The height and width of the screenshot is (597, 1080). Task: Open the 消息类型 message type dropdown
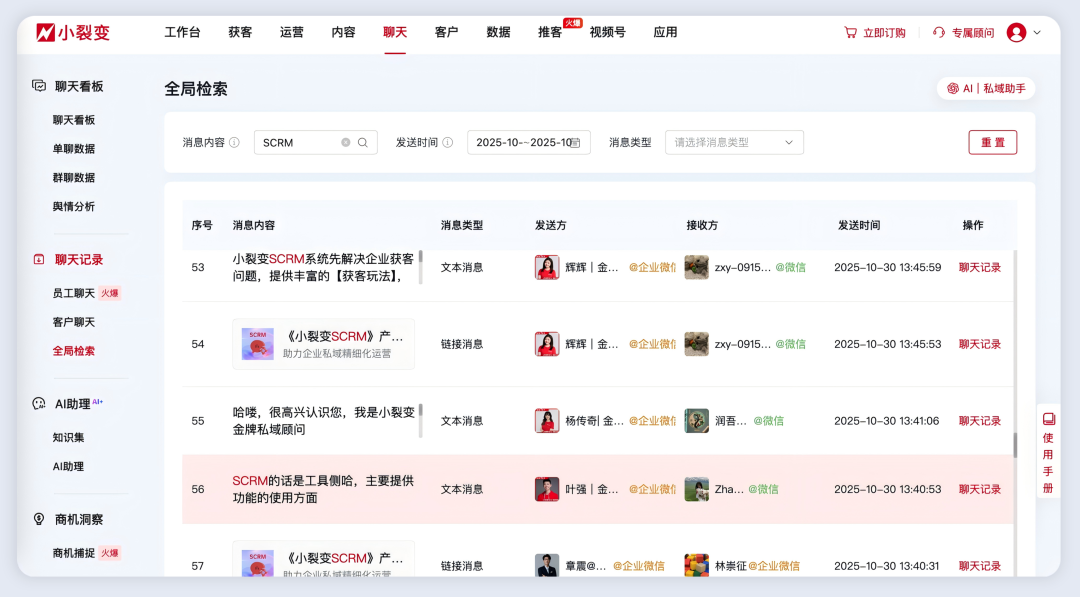tap(734, 142)
